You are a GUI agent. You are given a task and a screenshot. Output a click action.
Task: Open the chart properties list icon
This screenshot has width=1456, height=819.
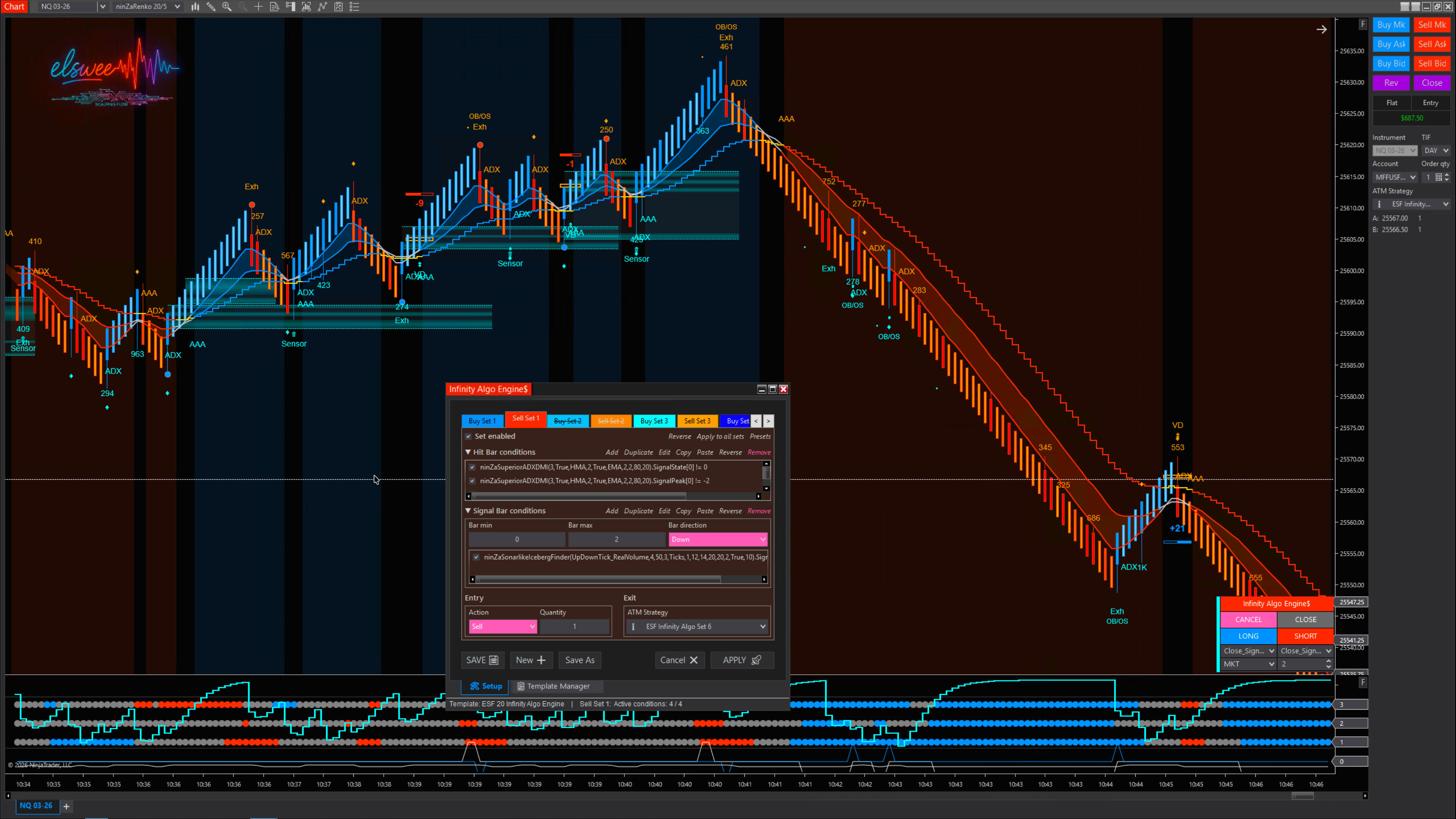(355, 7)
